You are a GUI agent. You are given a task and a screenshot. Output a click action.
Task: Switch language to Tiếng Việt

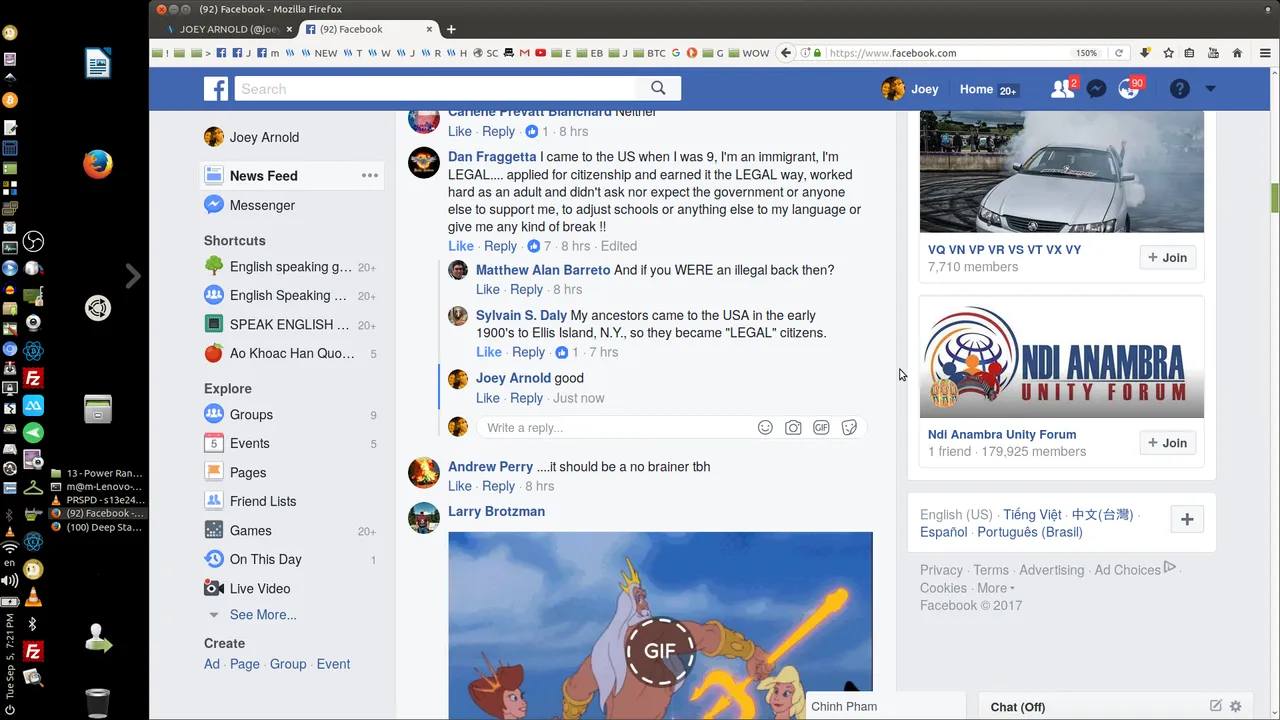click(x=1032, y=514)
